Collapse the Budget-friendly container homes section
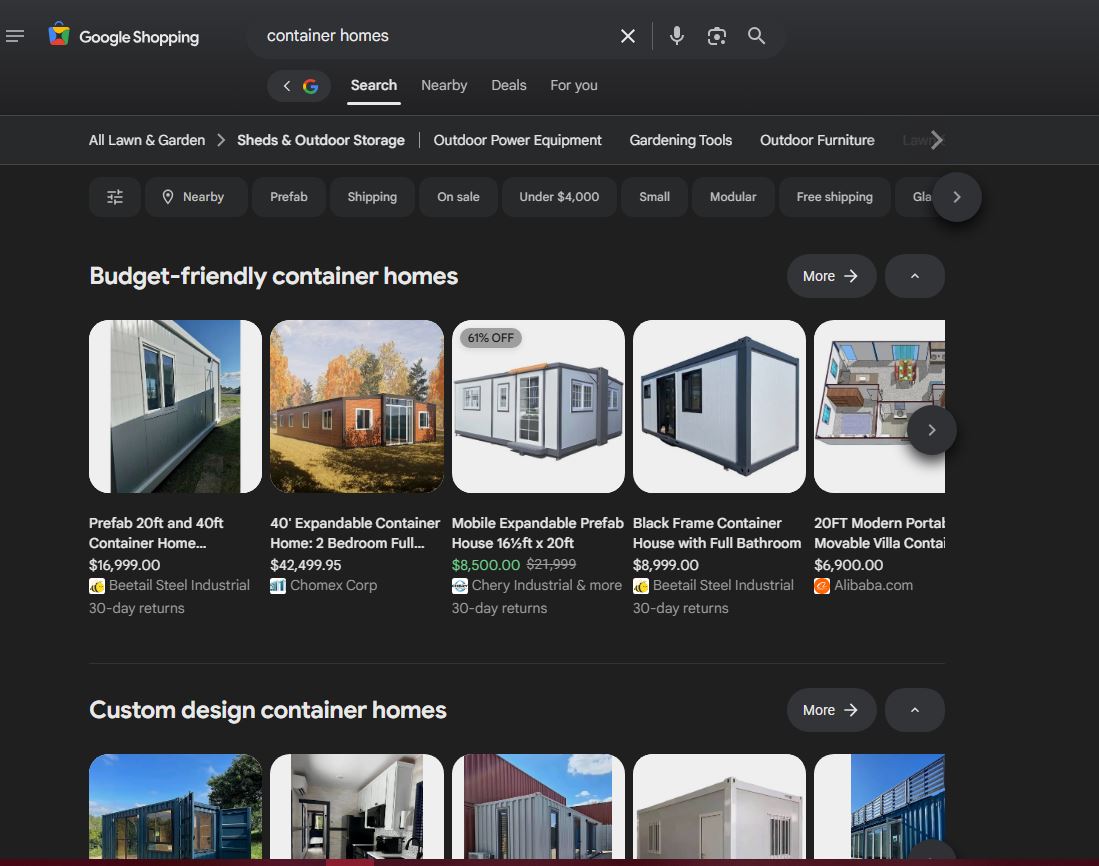 click(x=914, y=275)
